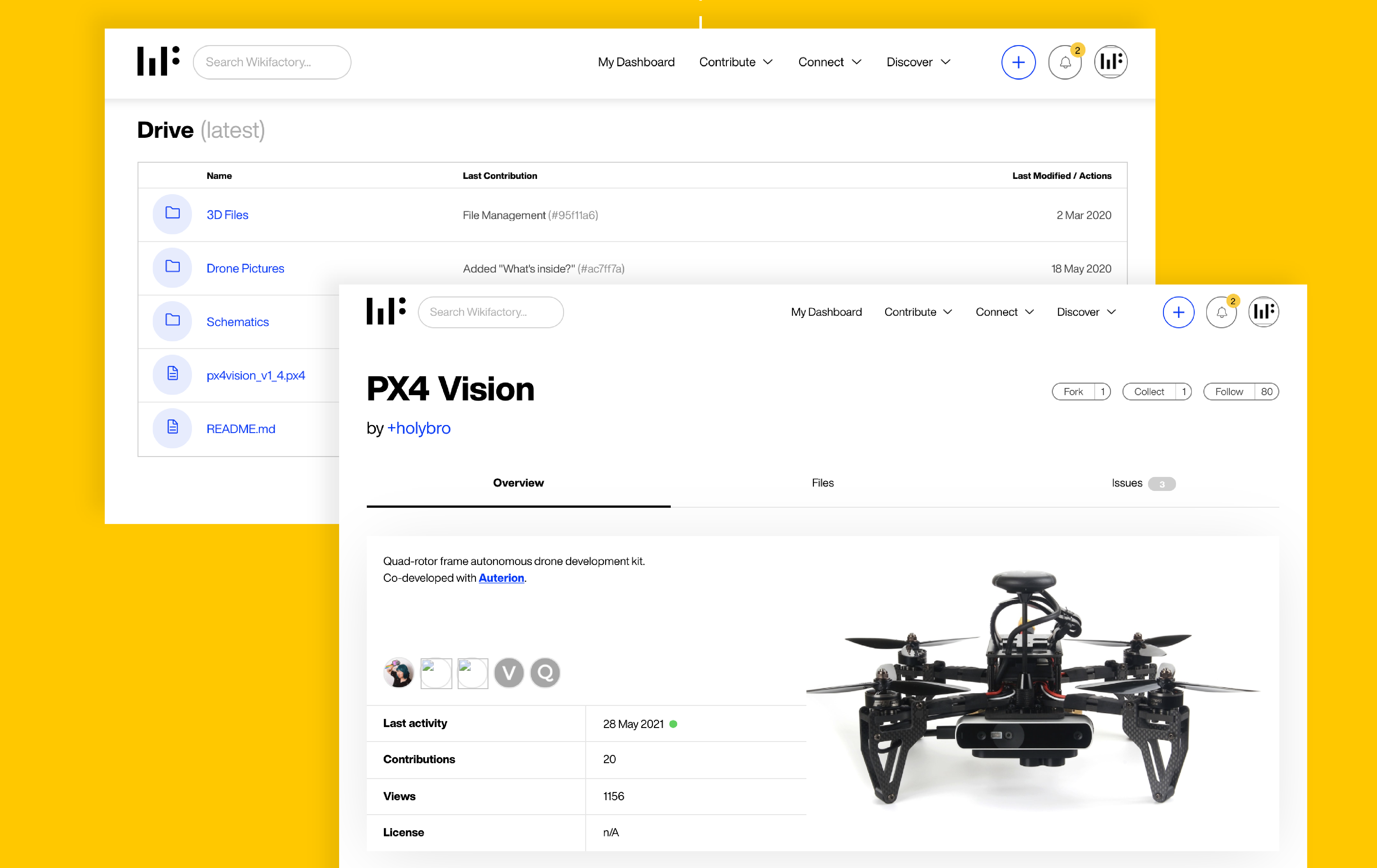Click the Wikifactory logo in the Drive window
The image size is (1377, 868).
[x=158, y=61]
